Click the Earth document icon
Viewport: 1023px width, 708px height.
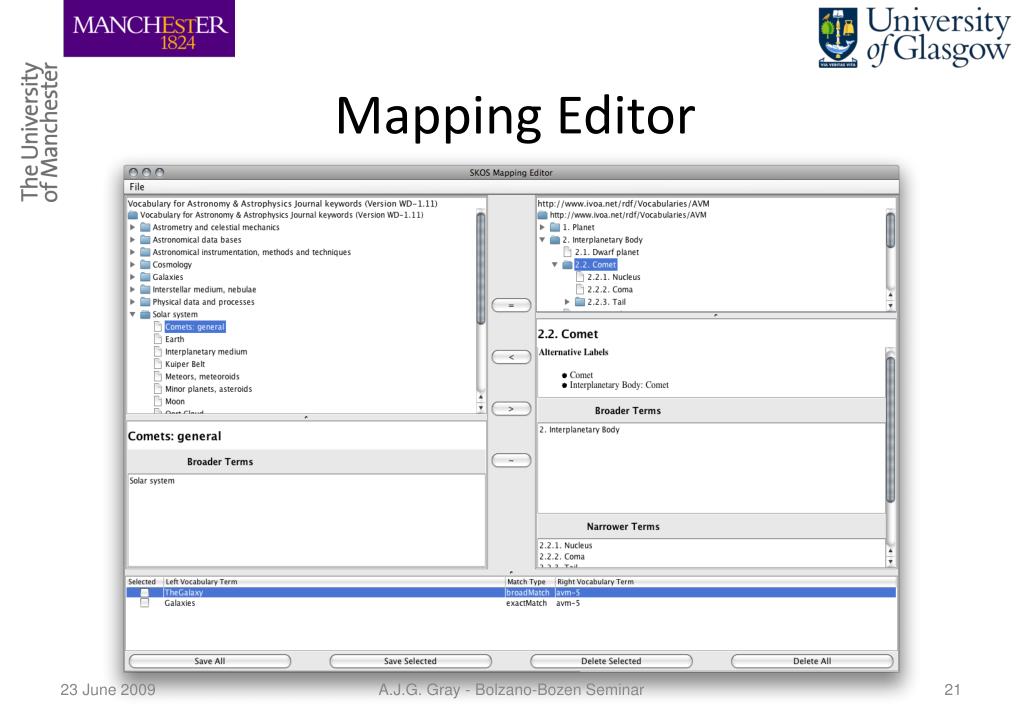158,339
